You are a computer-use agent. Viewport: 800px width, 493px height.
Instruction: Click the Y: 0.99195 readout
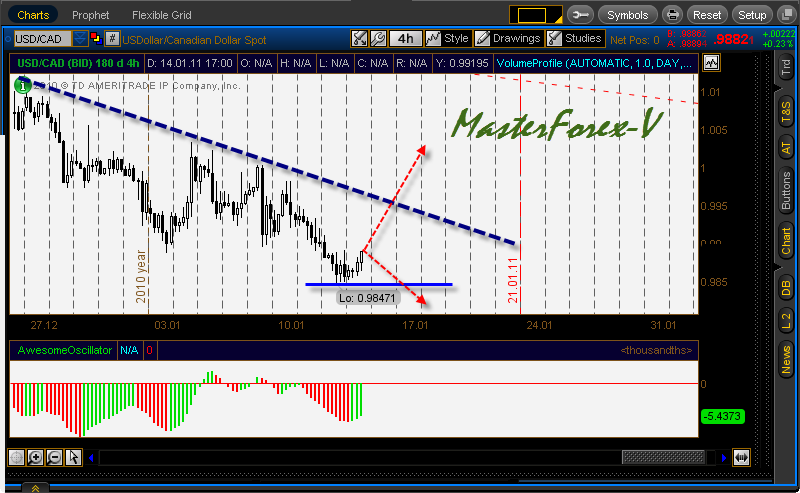point(462,63)
